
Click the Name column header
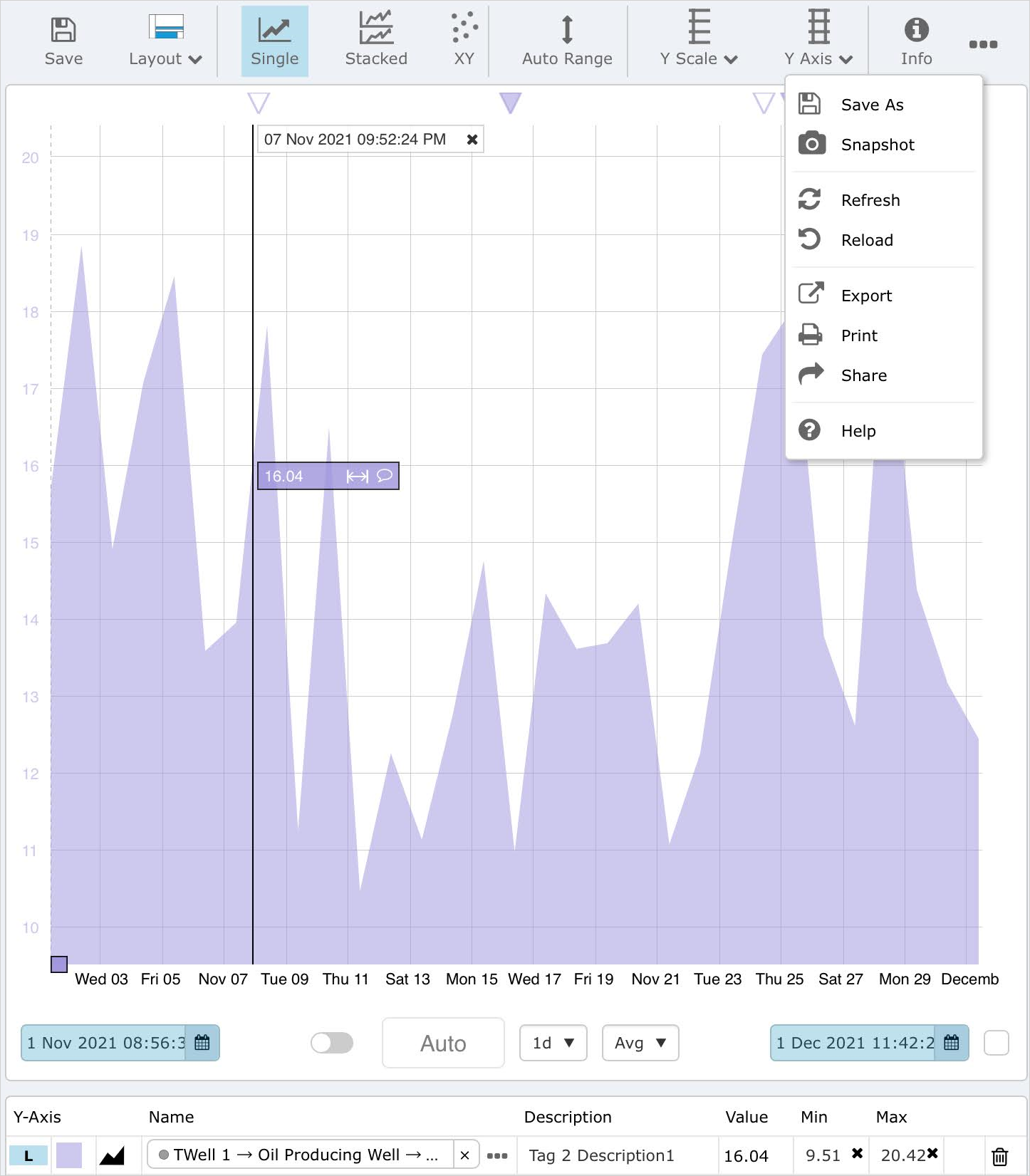[x=171, y=1117]
